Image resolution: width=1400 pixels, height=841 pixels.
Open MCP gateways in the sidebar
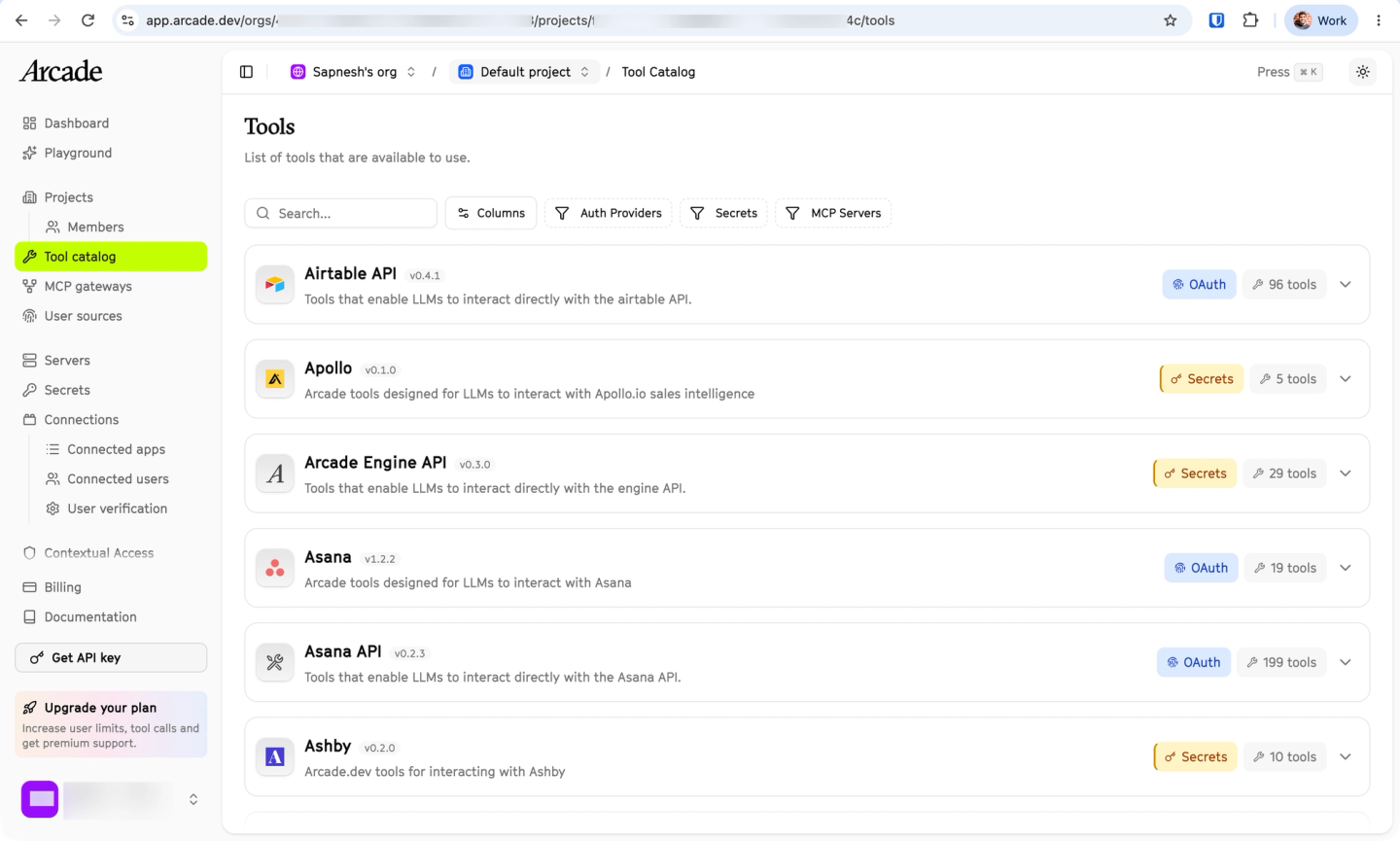pyautogui.click(x=111, y=286)
